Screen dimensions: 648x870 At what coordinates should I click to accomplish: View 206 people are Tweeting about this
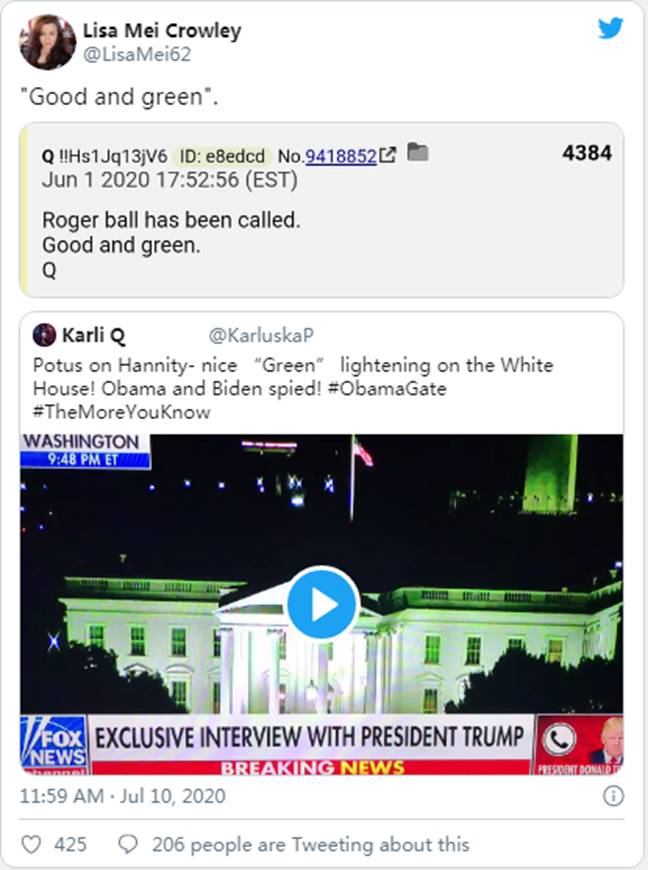(x=311, y=844)
